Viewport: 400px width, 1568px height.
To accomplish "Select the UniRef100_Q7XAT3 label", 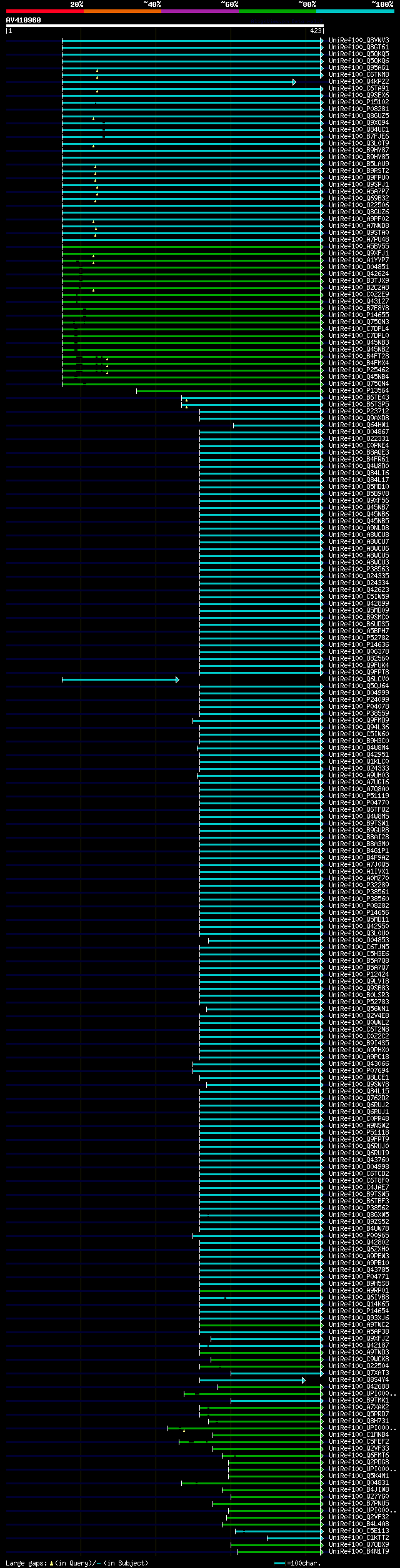I will point(359,1373).
